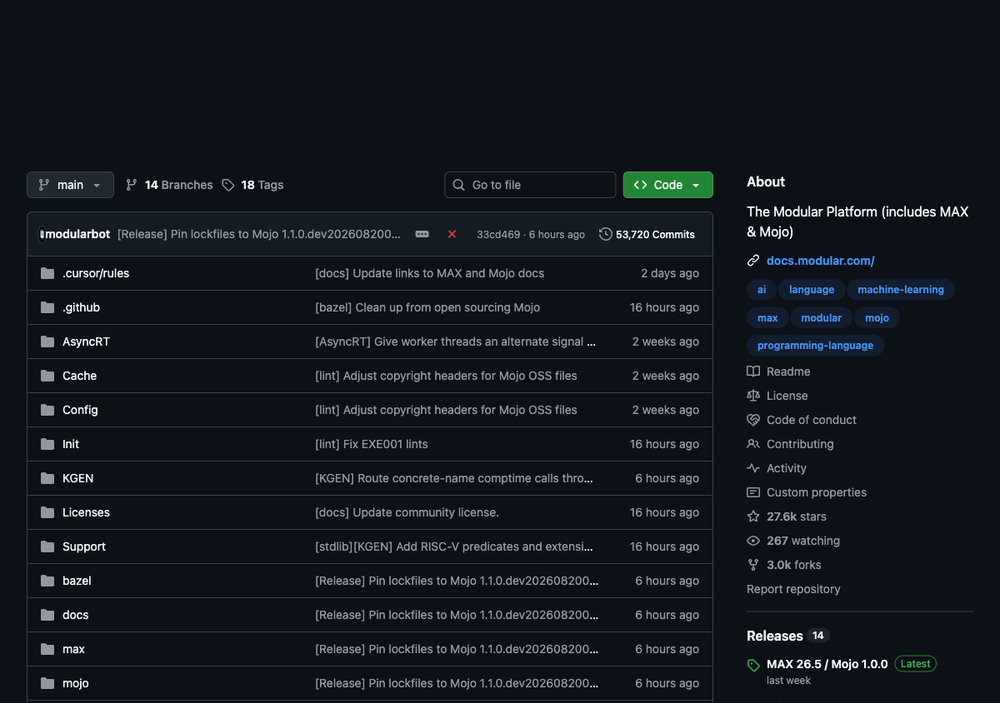Click the commit history clock icon

click(605, 234)
